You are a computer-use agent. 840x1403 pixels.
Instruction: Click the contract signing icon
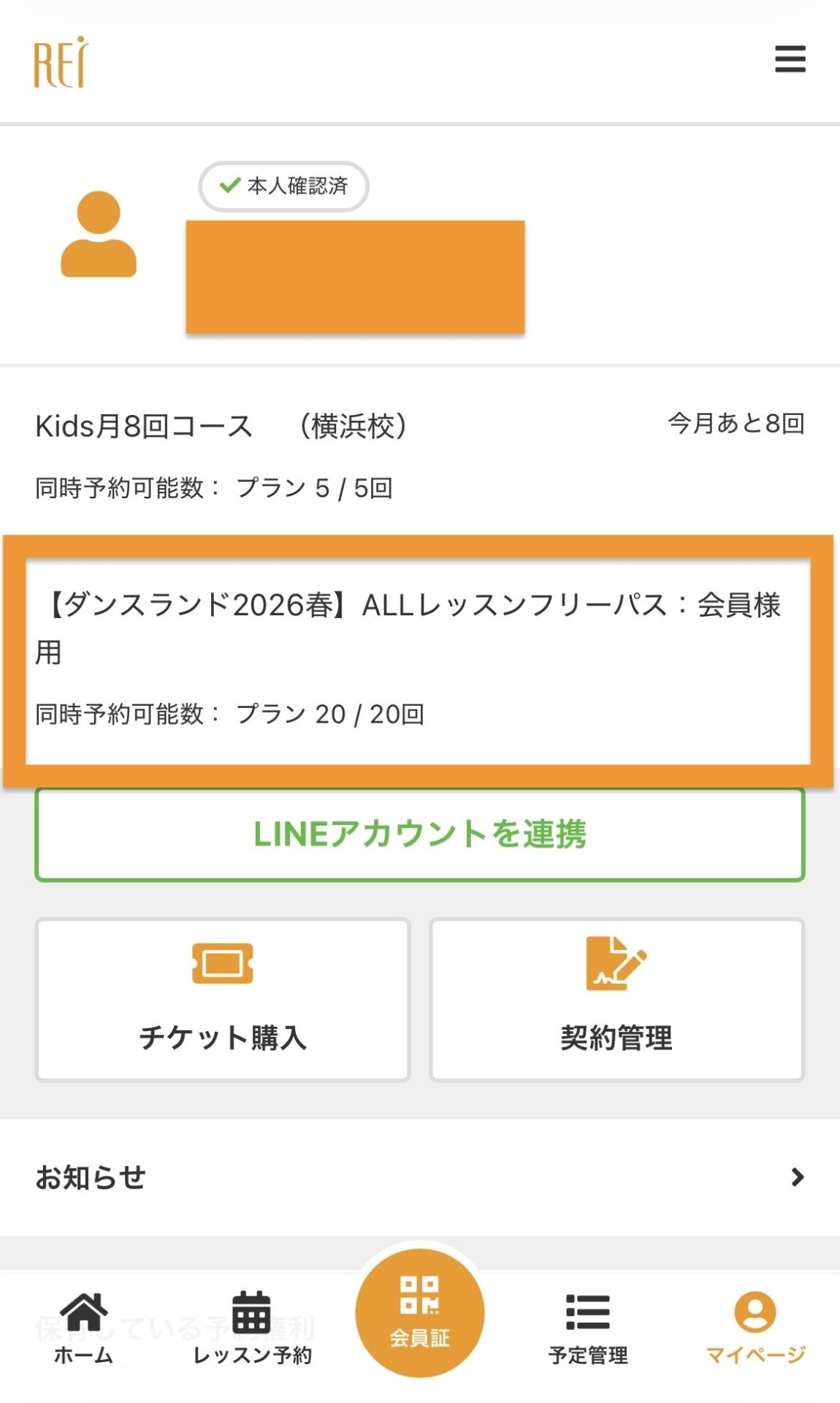[x=616, y=963]
